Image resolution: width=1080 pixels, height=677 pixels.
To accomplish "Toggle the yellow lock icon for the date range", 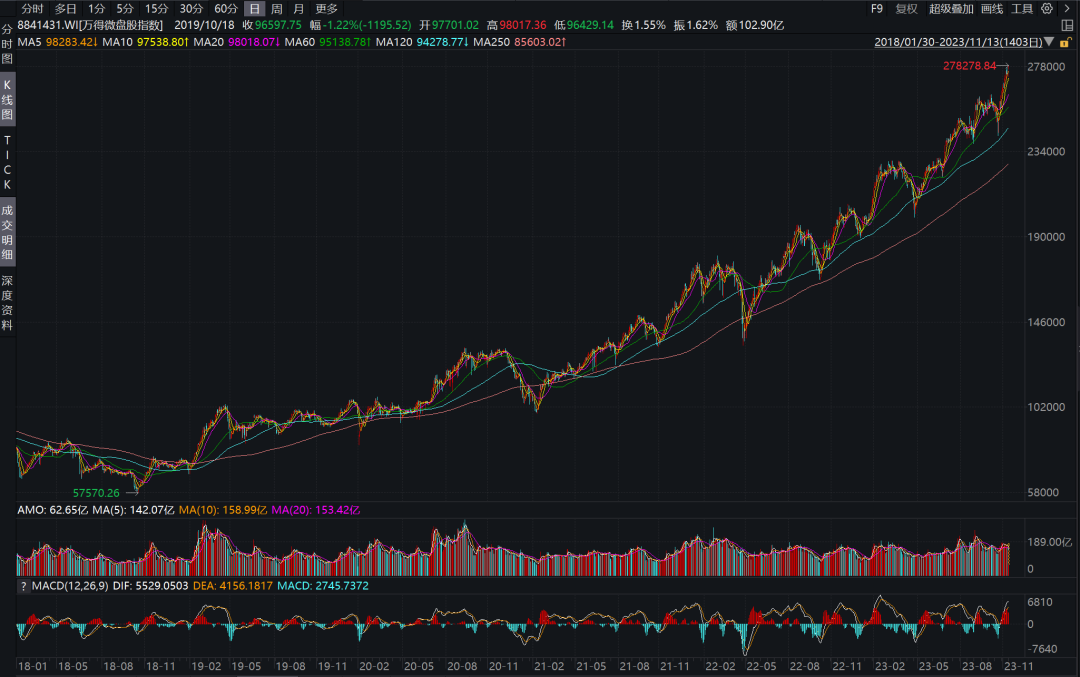I will coord(1065,43).
